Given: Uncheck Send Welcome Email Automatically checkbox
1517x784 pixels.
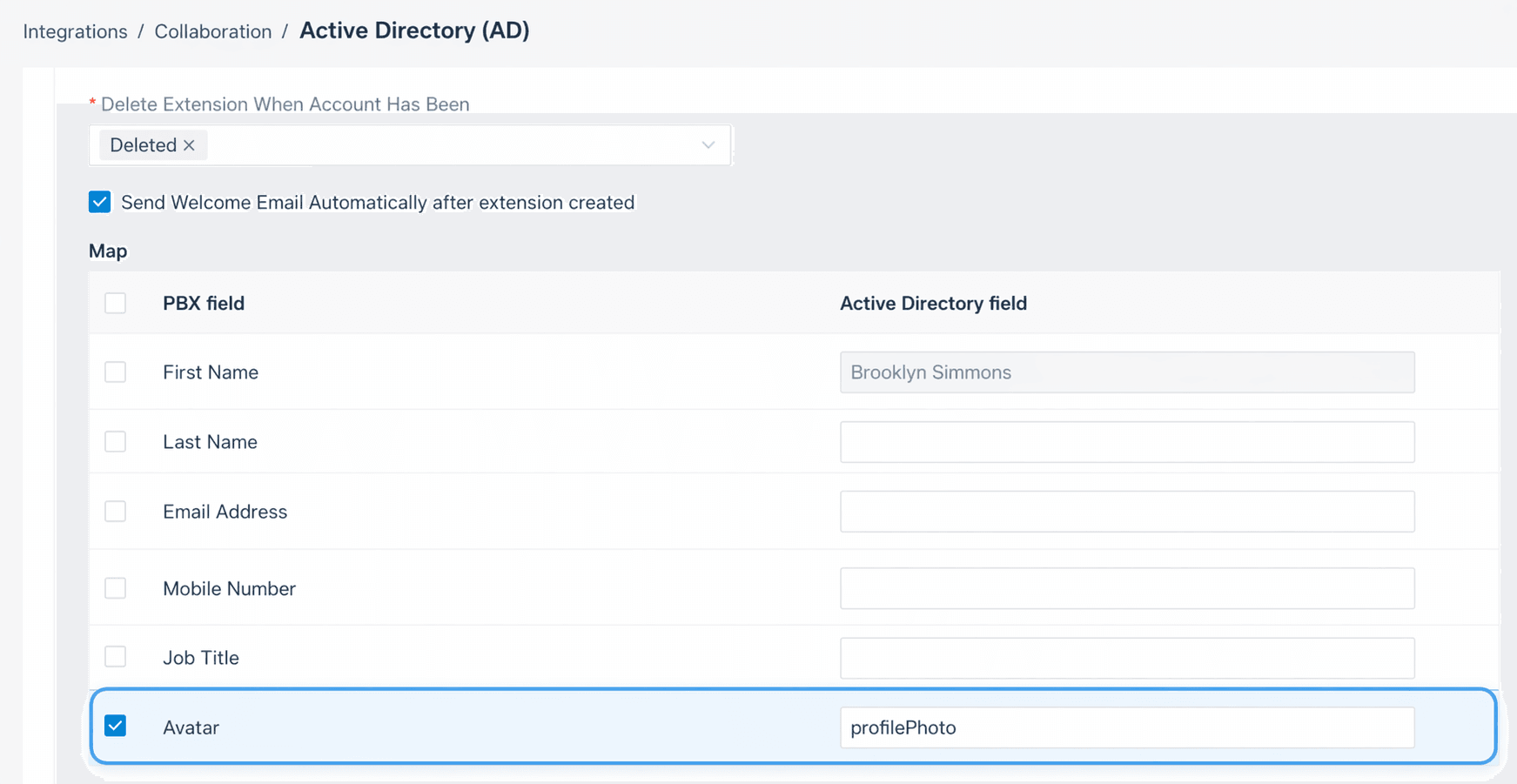Looking at the screenshot, I should click(99, 202).
